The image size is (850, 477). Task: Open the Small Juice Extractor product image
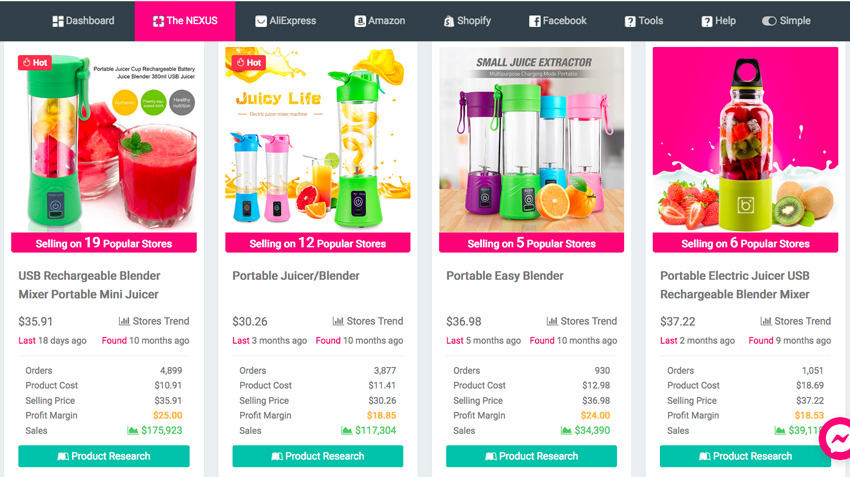tap(531, 140)
